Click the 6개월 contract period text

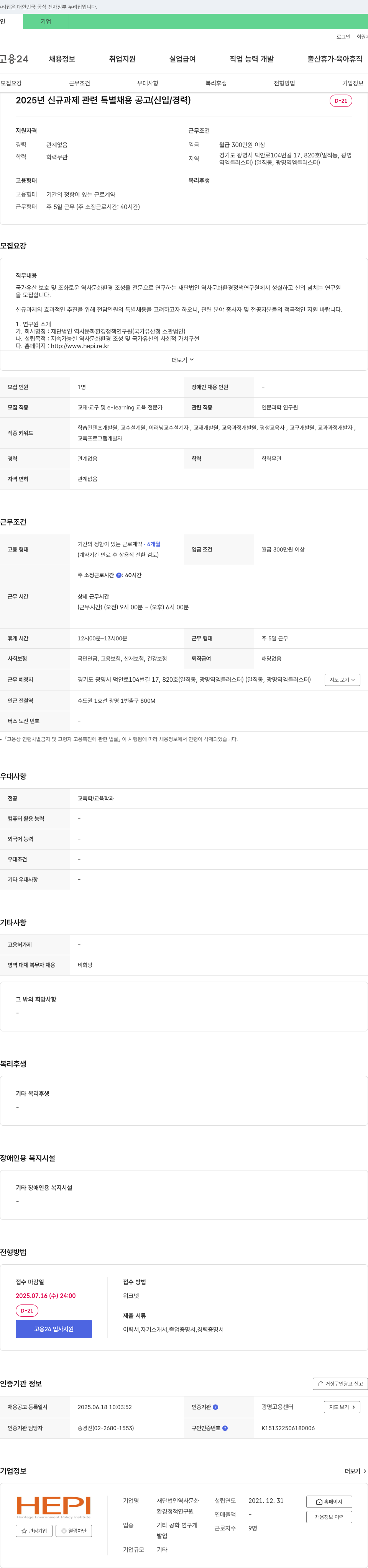pyautogui.click(x=154, y=544)
